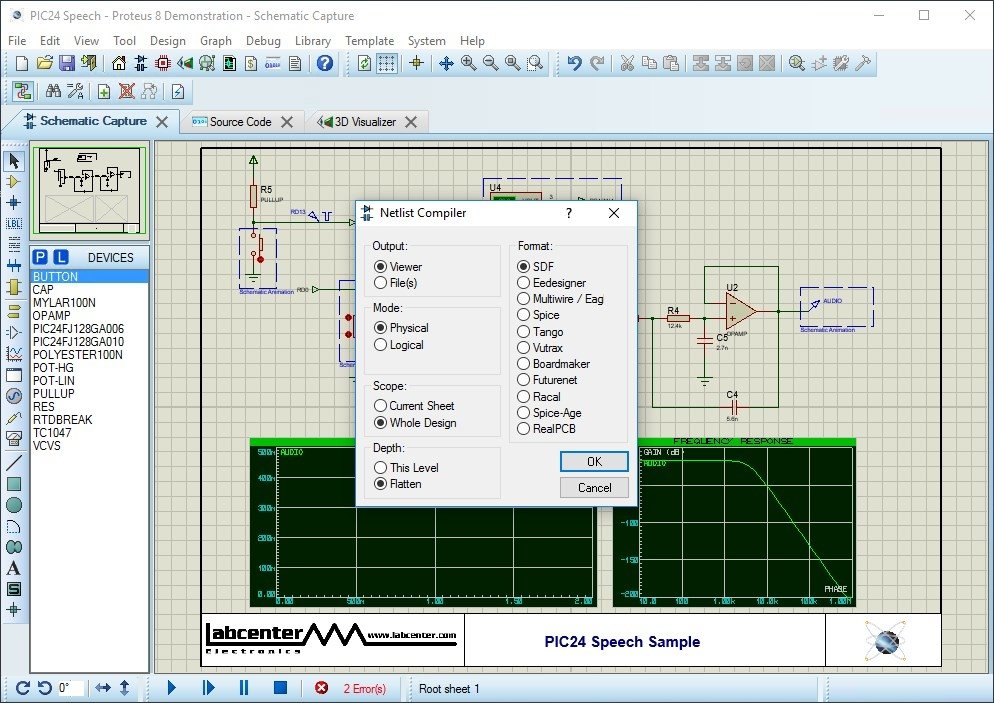Close the Source Code tab
This screenshot has height=703, width=994.
tap(287, 122)
